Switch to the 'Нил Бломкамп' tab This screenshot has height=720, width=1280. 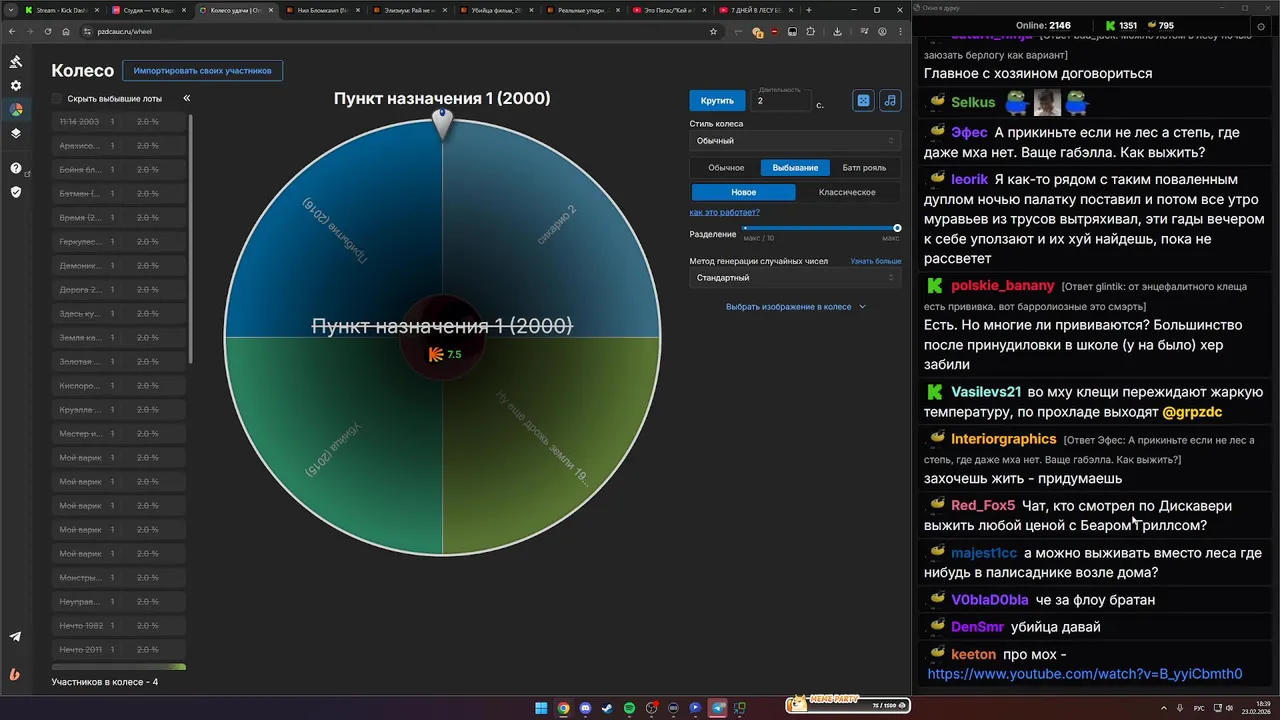tap(322, 10)
